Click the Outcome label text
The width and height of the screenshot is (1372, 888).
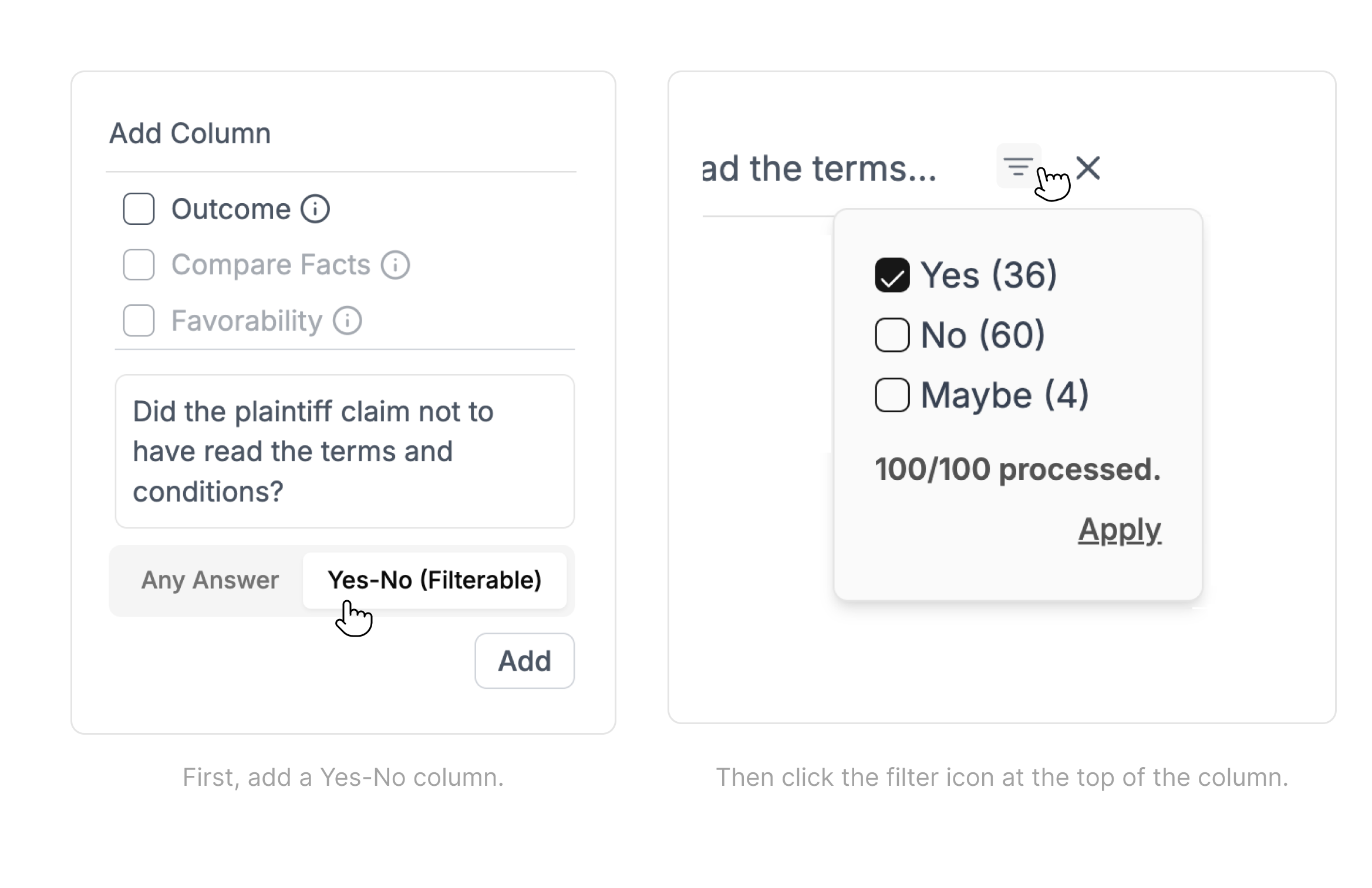[231, 209]
